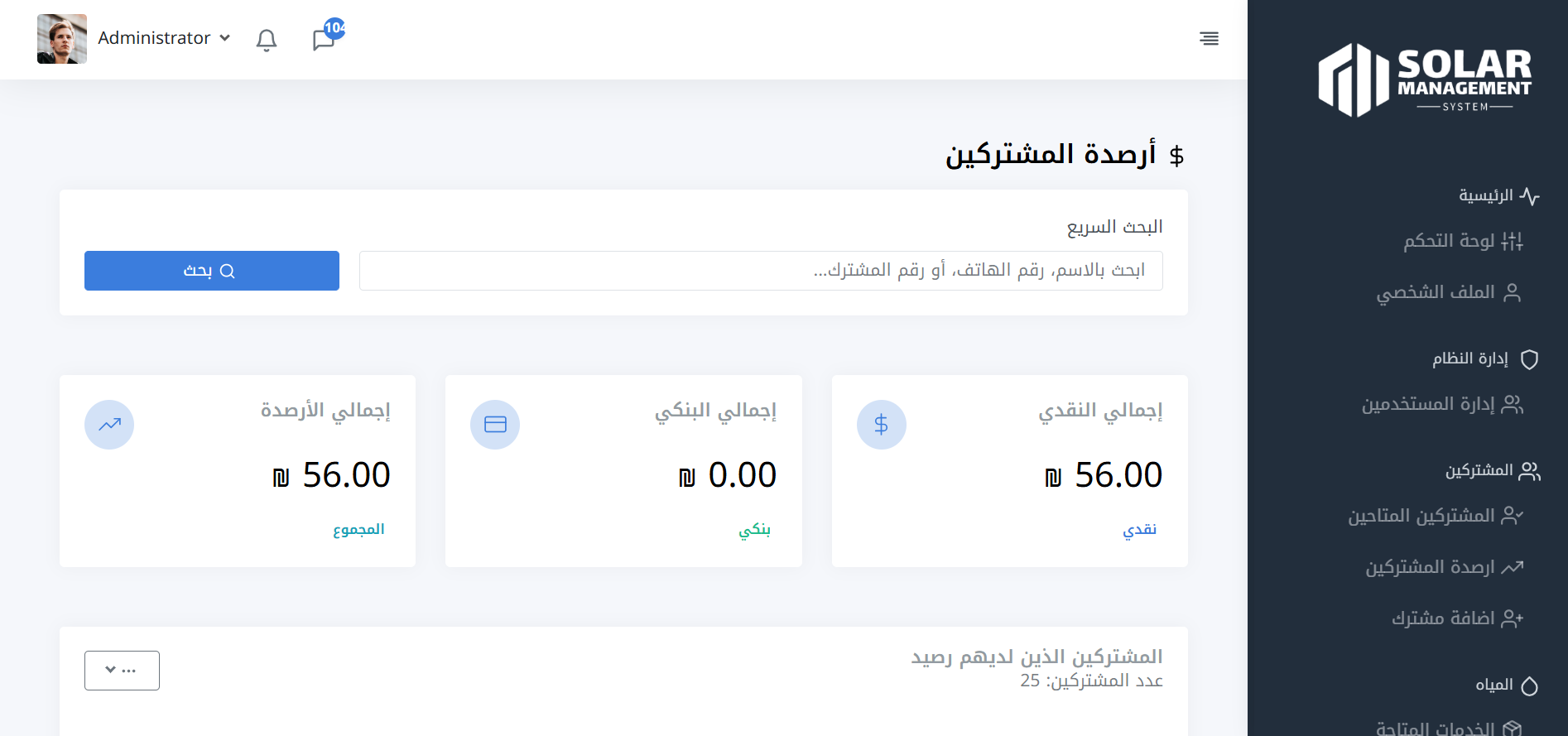Click the notification bell icon
This screenshot has height=736, width=1568.
266,40
